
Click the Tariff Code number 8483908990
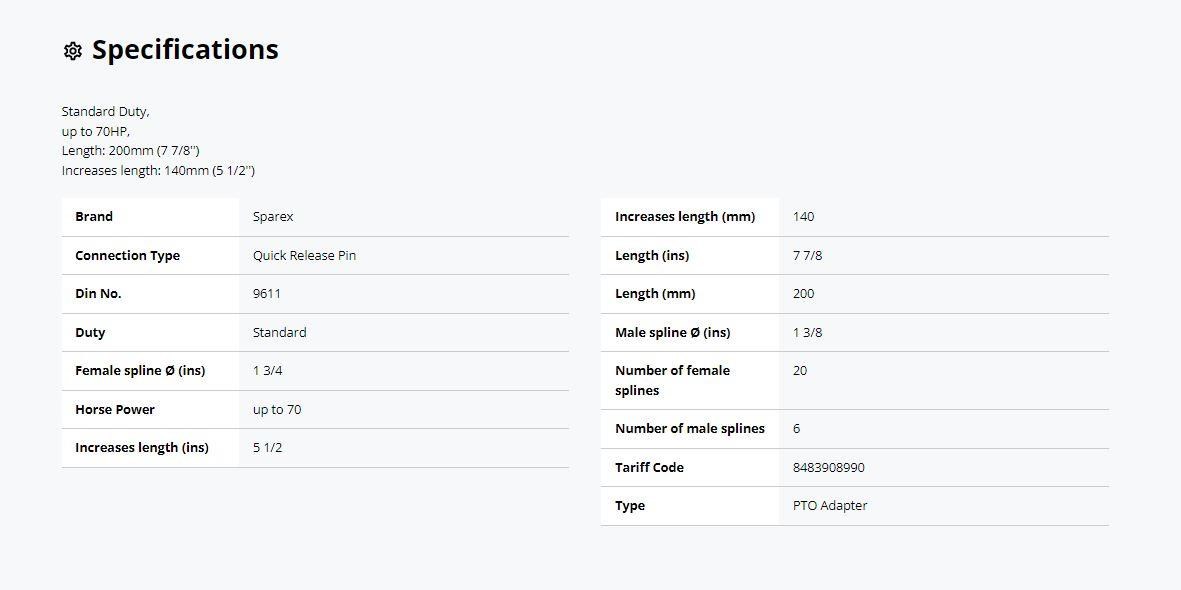[x=828, y=468]
